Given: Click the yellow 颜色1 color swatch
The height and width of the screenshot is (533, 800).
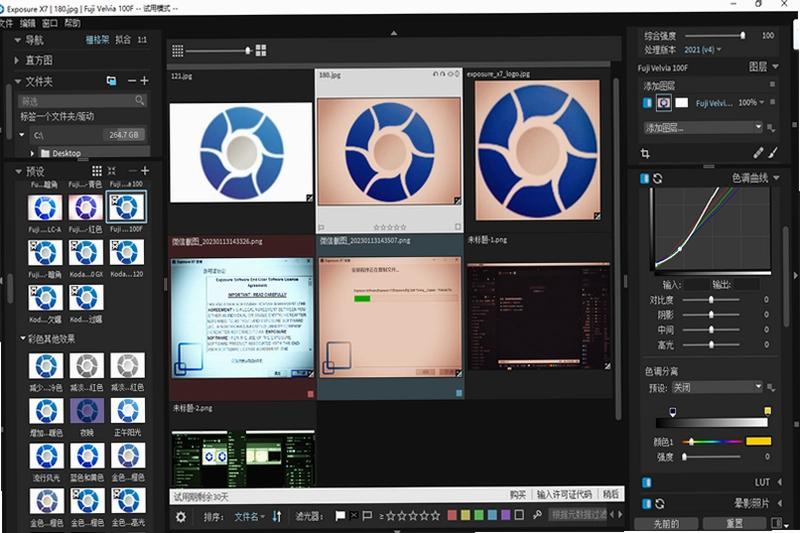Looking at the screenshot, I should click(758, 441).
